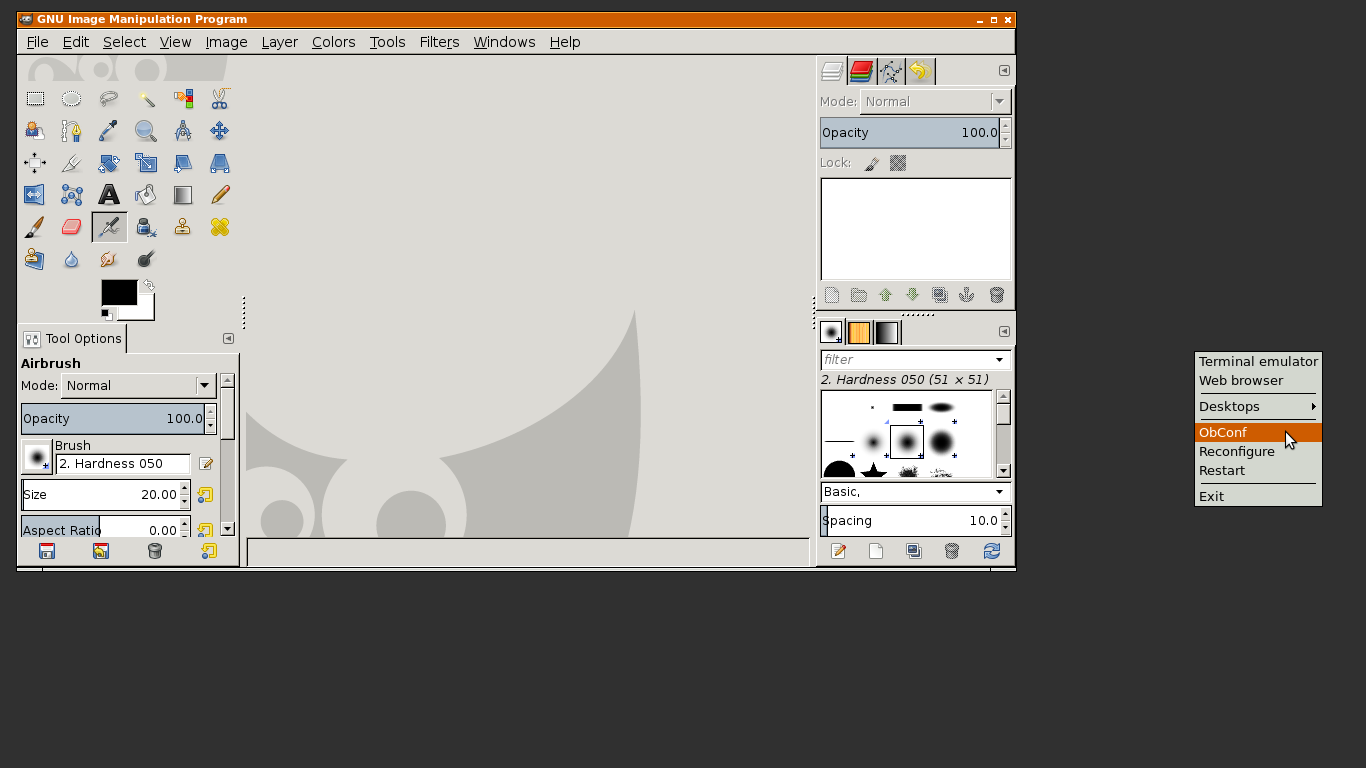Select the Bucket Fill tool
Image resolution: width=1366 pixels, height=768 pixels.
pyautogui.click(x=146, y=195)
